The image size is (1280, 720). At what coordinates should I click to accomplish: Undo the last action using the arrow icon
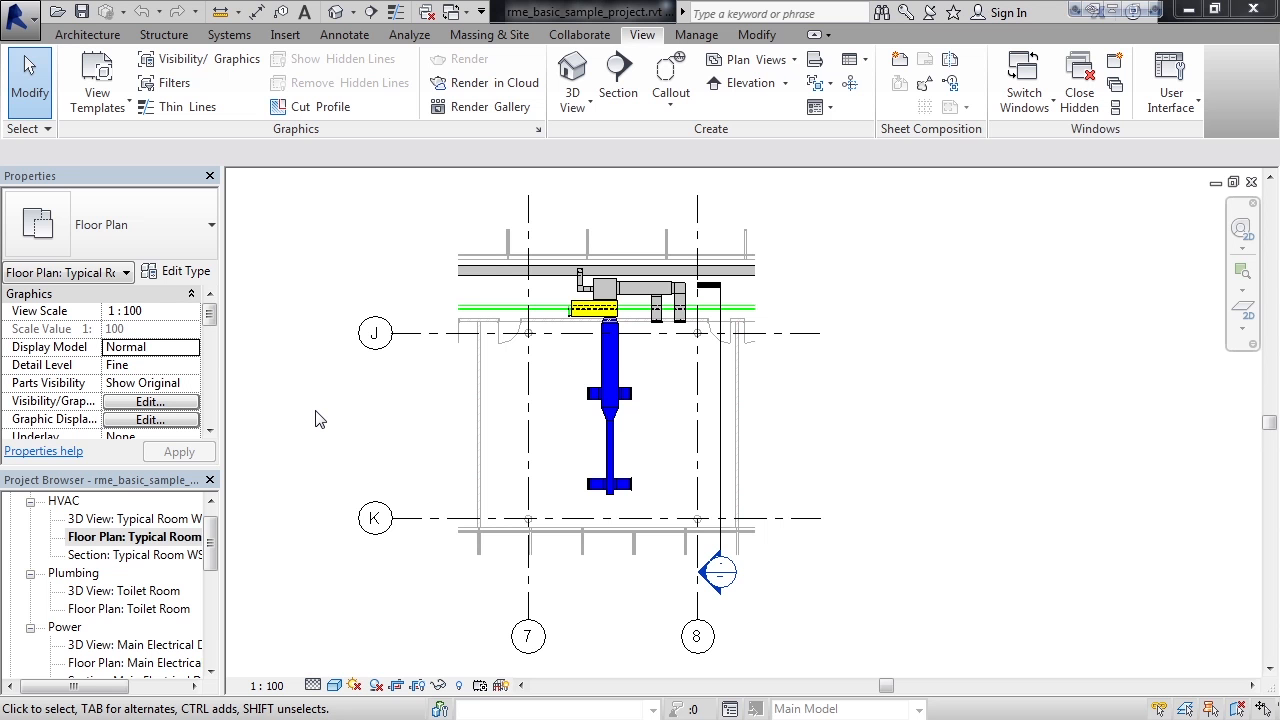pyautogui.click(x=142, y=12)
